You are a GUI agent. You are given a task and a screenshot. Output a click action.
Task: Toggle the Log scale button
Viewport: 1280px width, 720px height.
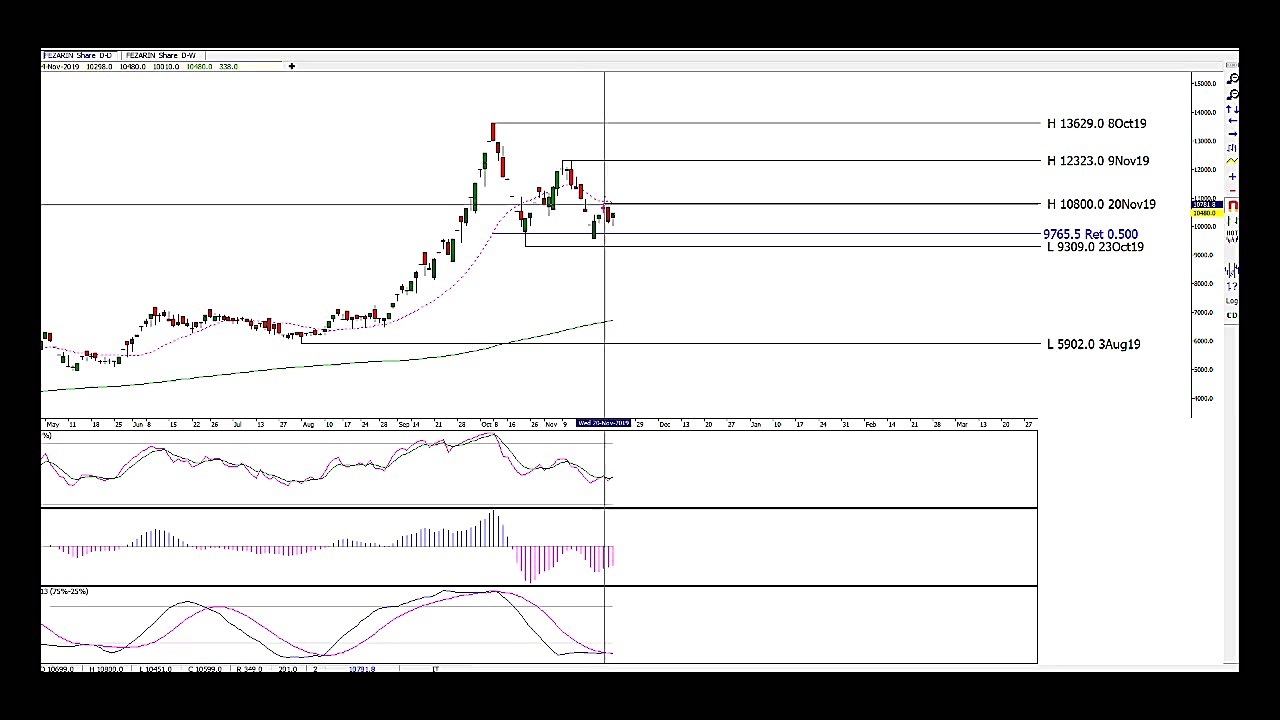(1233, 300)
